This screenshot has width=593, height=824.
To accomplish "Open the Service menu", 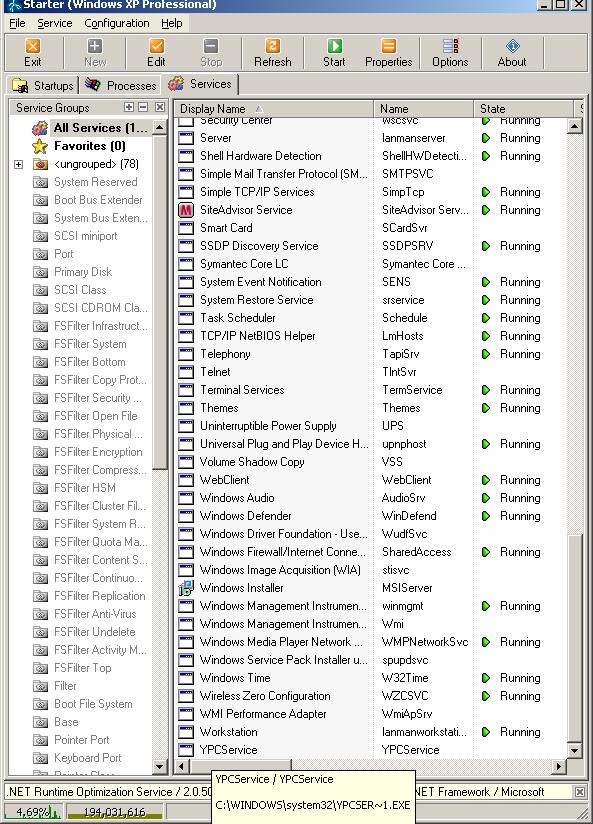I will pos(55,23).
